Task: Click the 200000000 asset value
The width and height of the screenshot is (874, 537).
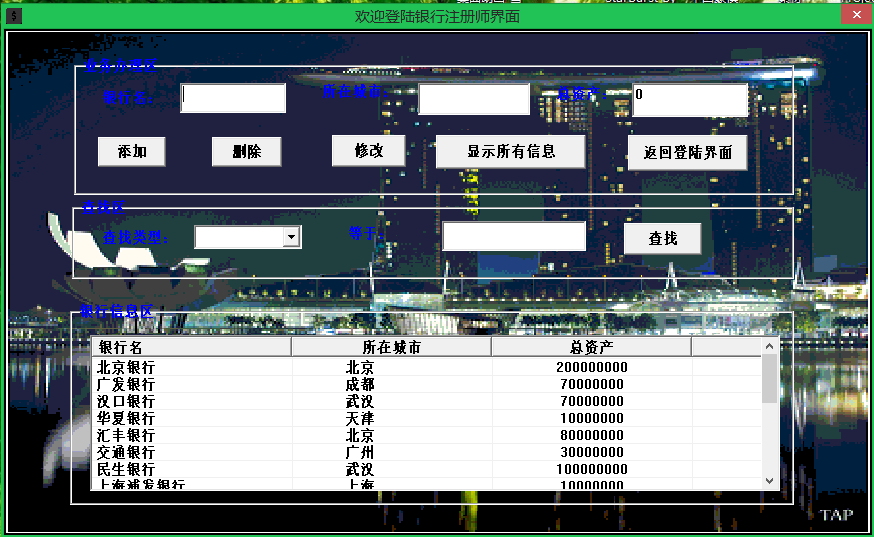Action: [x=591, y=367]
